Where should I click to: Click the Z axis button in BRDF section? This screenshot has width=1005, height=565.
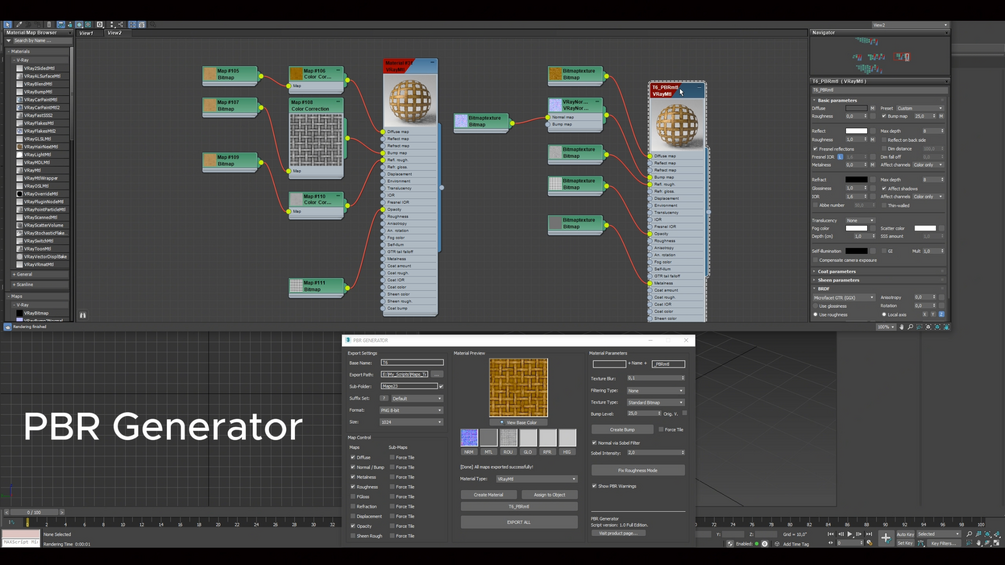[942, 315]
